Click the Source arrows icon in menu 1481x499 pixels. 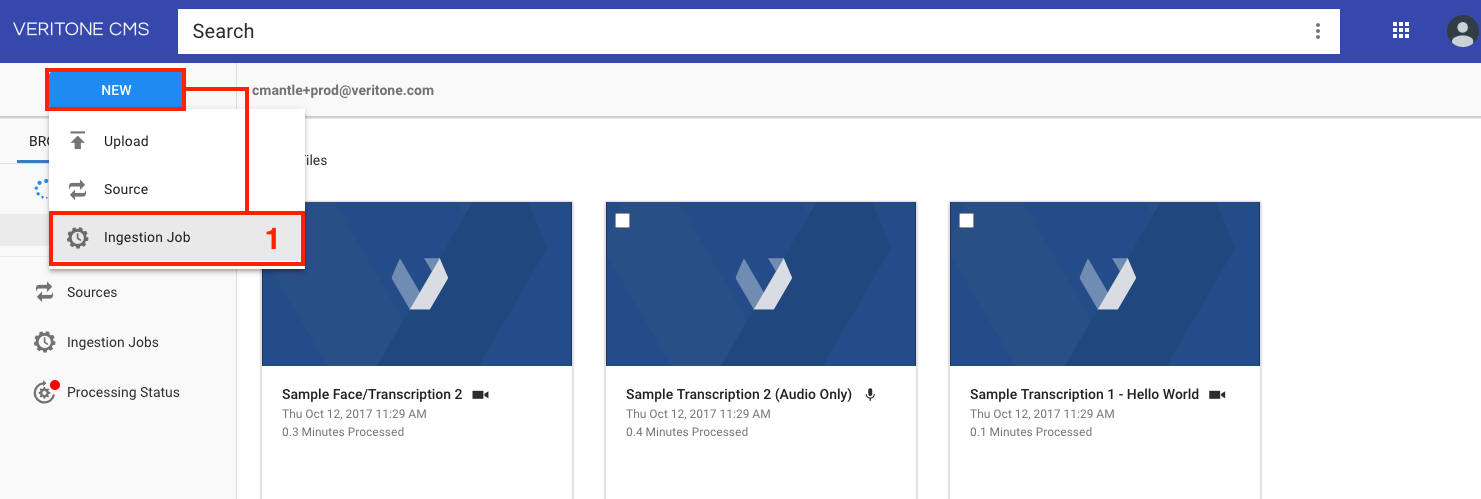78,189
